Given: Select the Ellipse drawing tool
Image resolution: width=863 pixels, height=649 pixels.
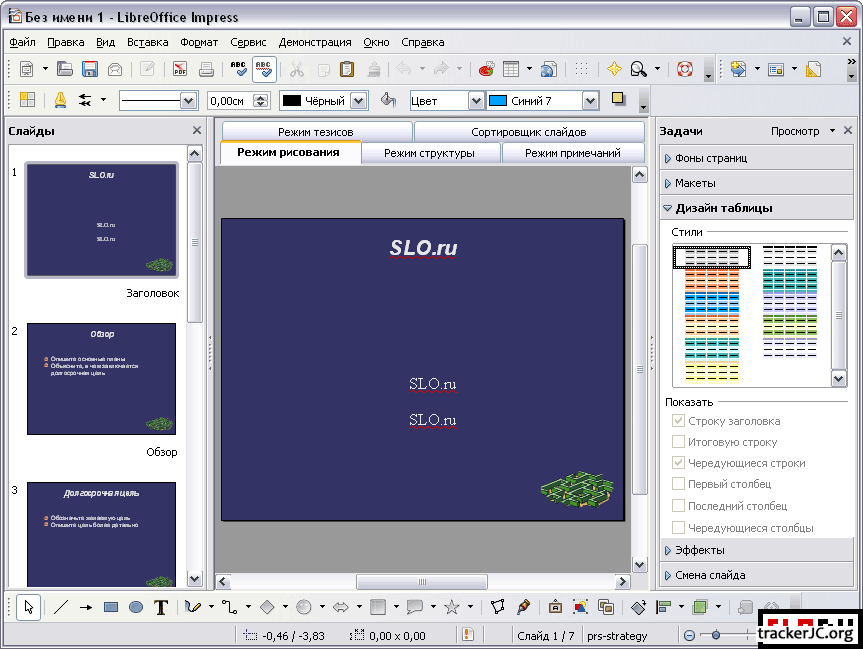Looking at the screenshot, I should click(x=136, y=607).
